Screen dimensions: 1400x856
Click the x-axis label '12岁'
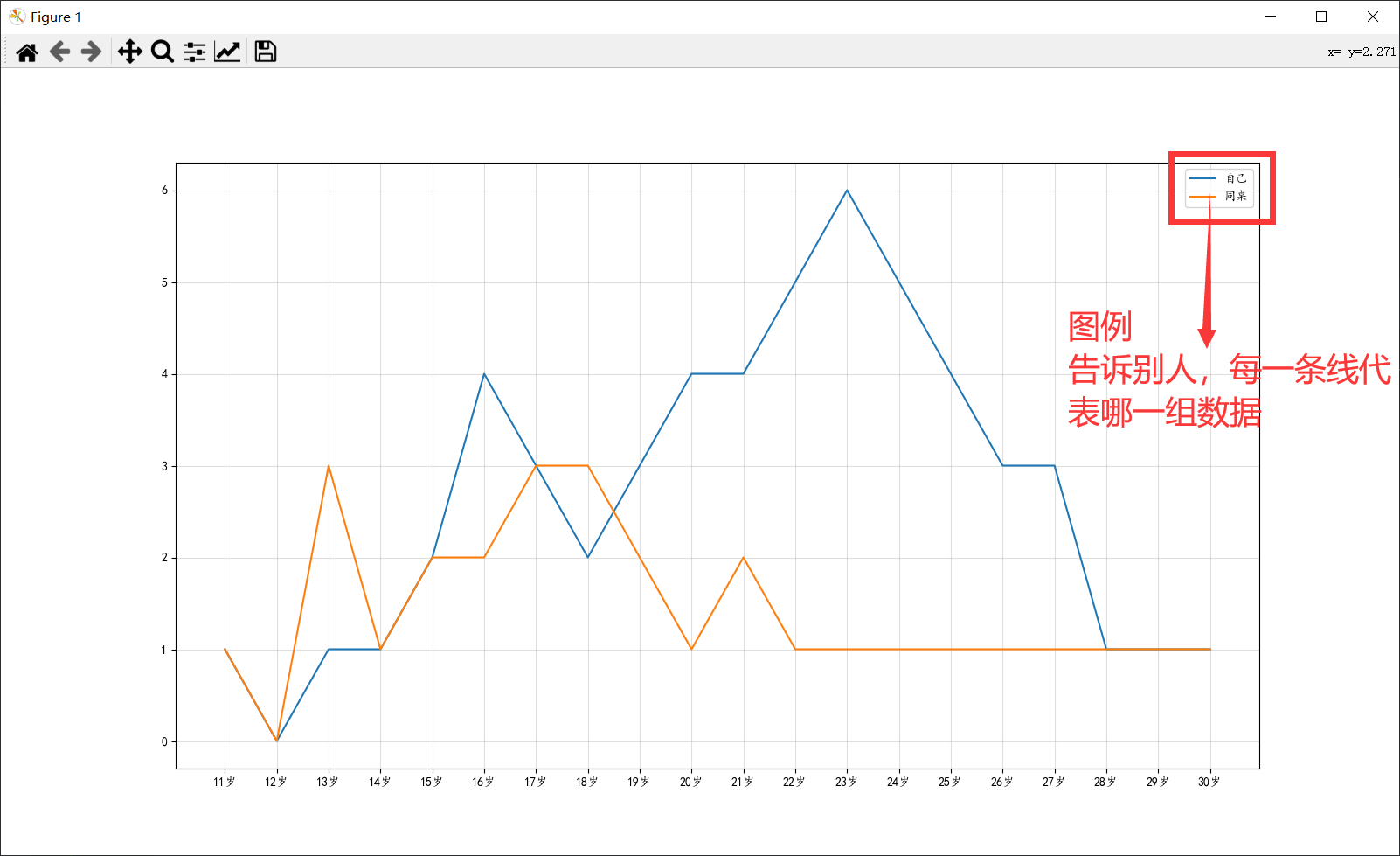276,782
